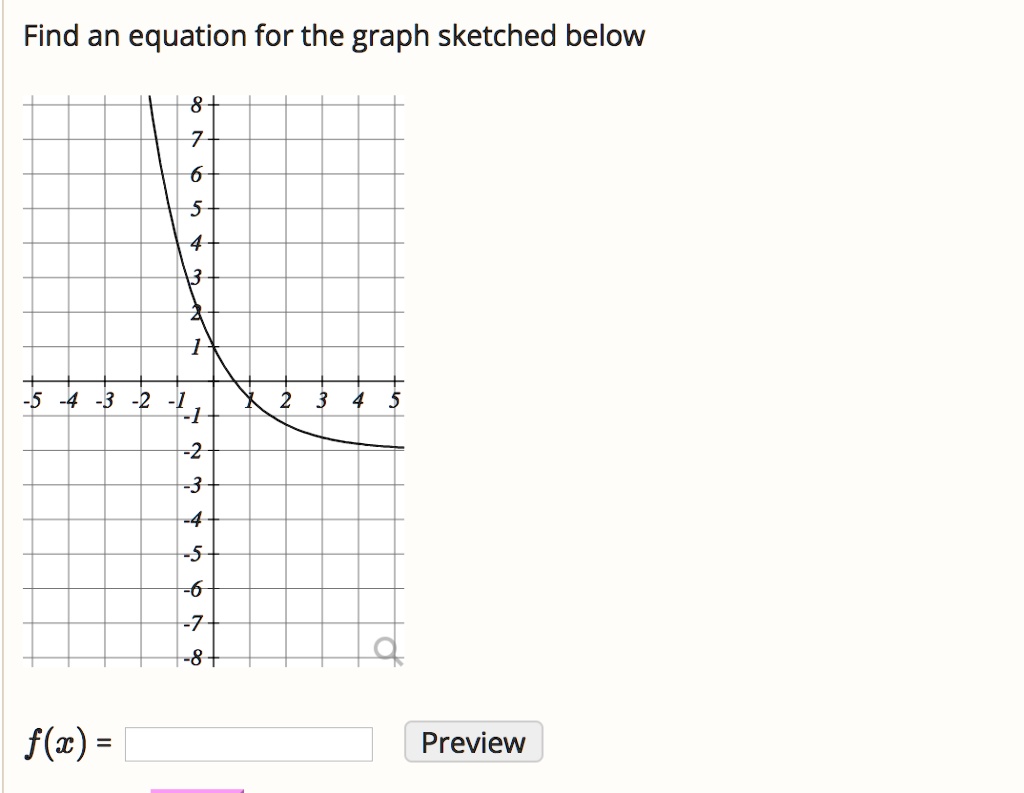1024x793 pixels.
Task: Click the y-axis label -8 at the bottom
Action: pos(194,658)
